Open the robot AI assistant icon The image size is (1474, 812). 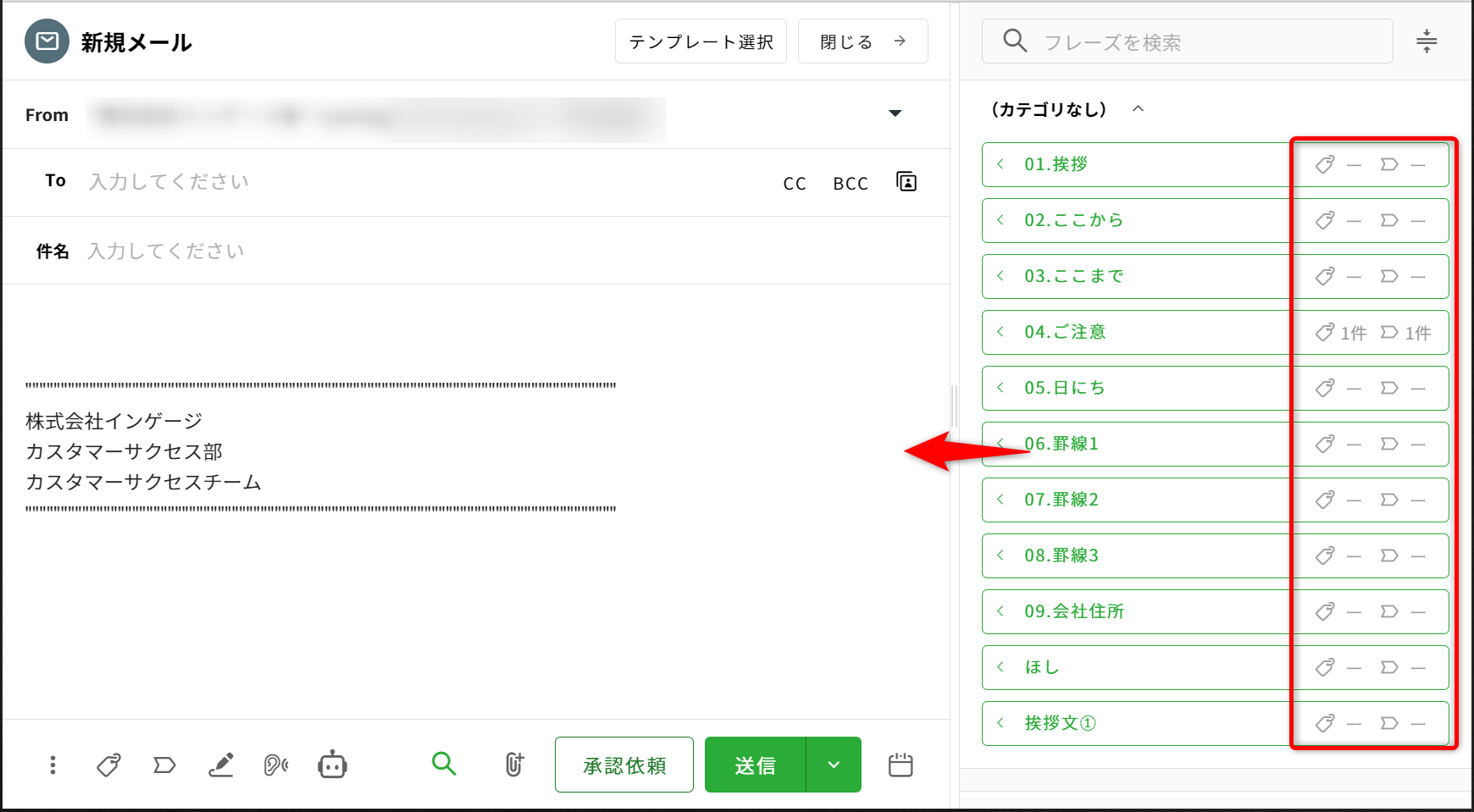(x=332, y=765)
